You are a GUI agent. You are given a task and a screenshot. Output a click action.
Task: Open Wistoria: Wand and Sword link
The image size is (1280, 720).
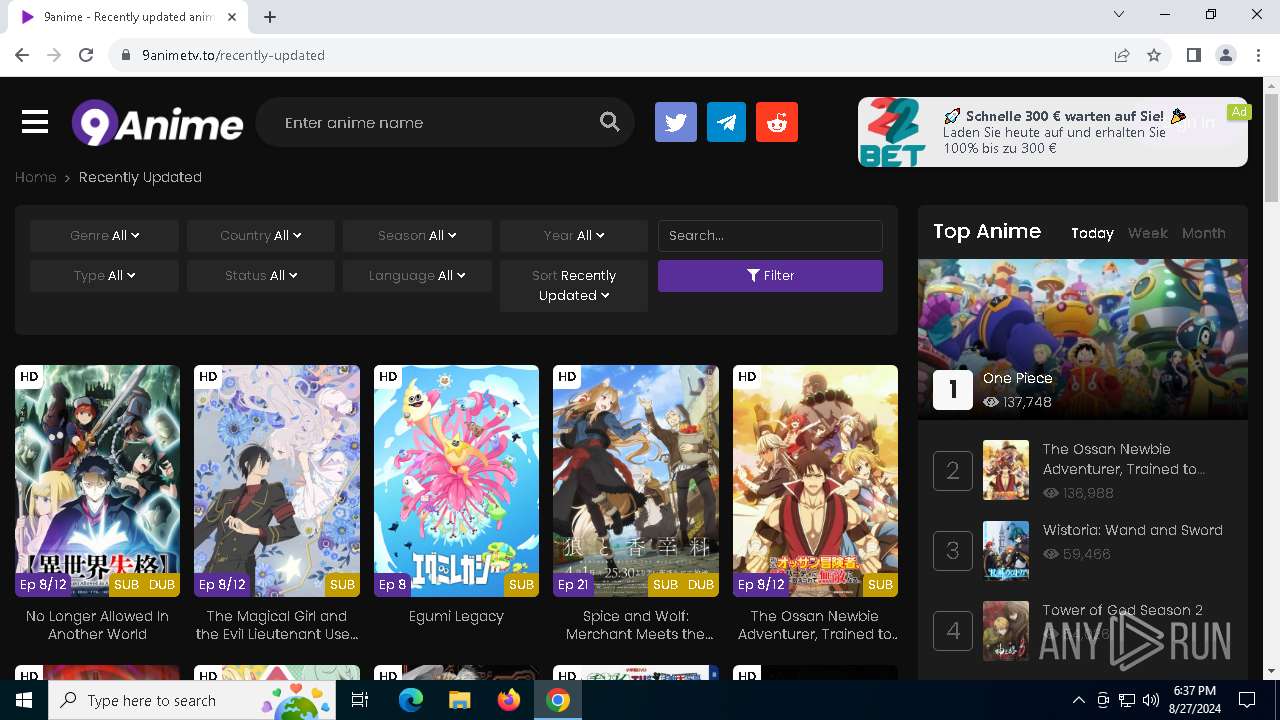[x=1132, y=530]
